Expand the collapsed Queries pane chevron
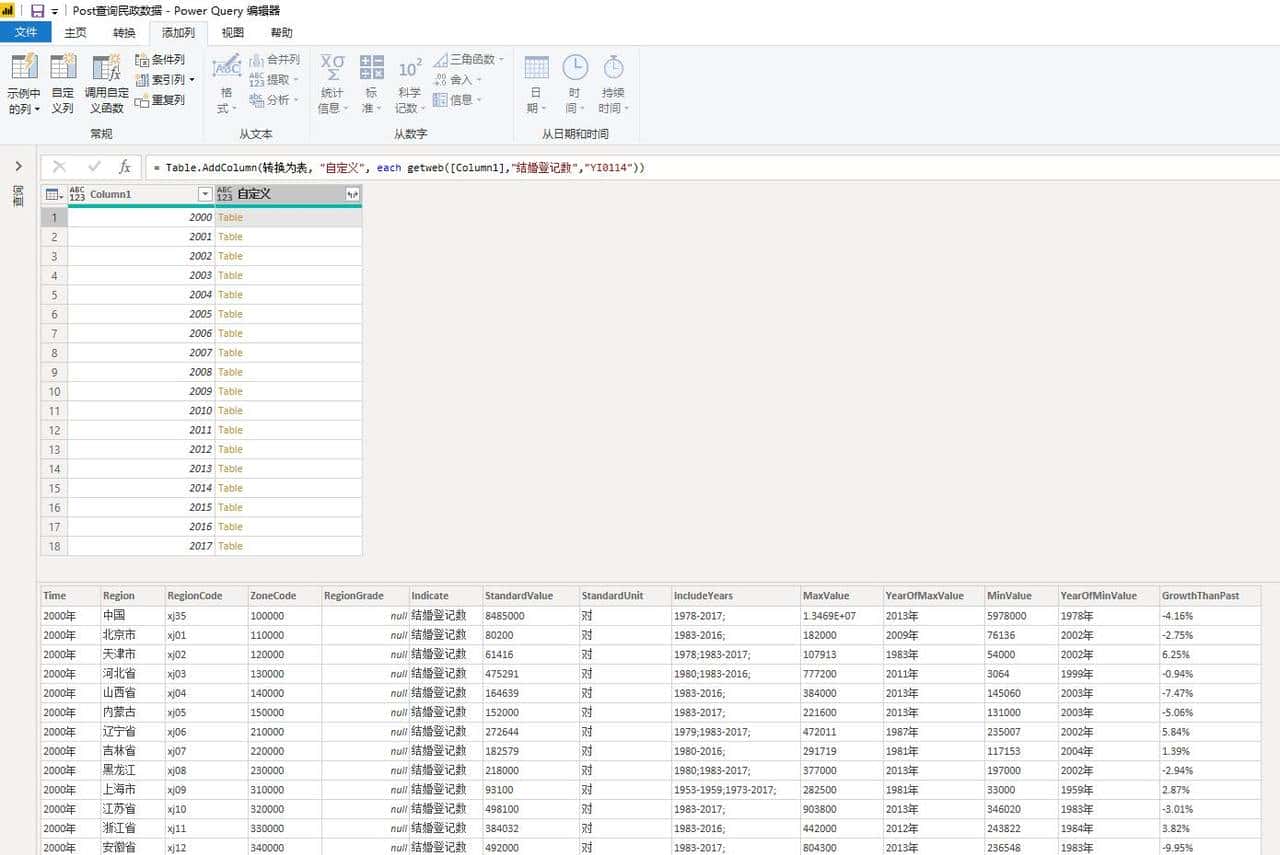This screenshot has width=1280, height=855. 18,166
